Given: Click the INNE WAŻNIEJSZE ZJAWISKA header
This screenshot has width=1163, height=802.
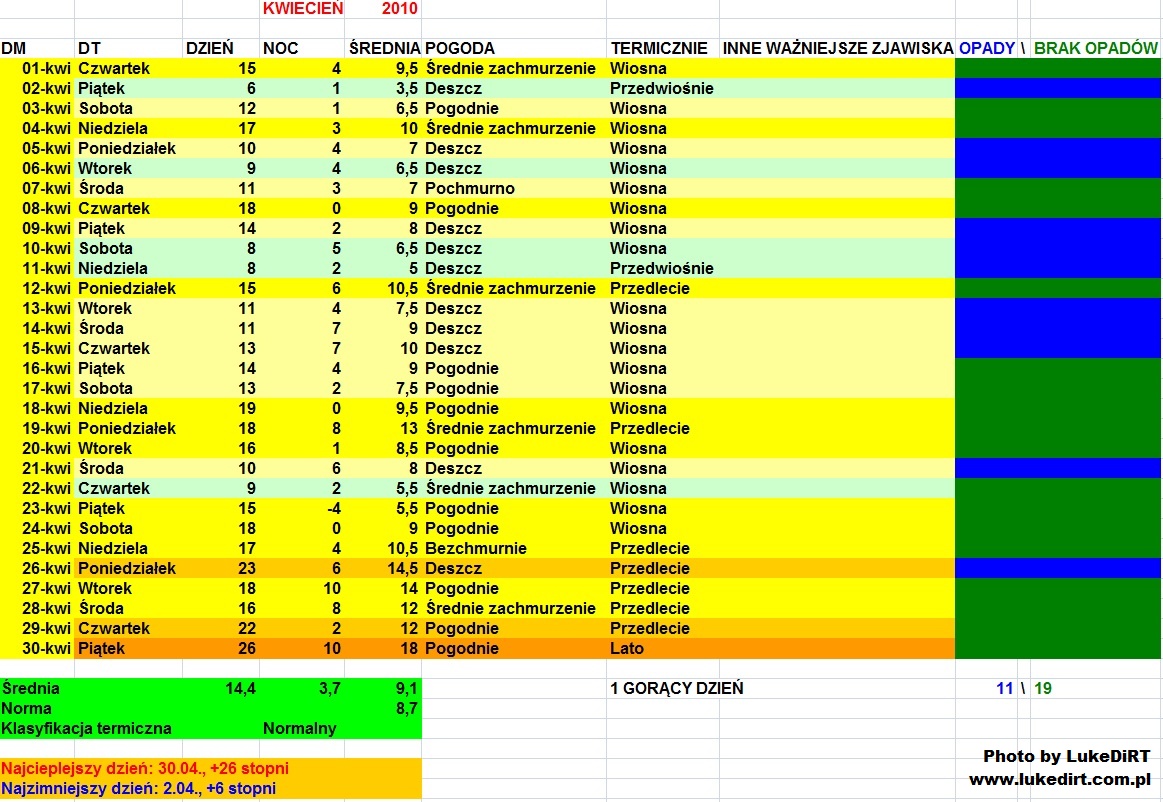Looking at the screenshot, I should tap(837, 48).
